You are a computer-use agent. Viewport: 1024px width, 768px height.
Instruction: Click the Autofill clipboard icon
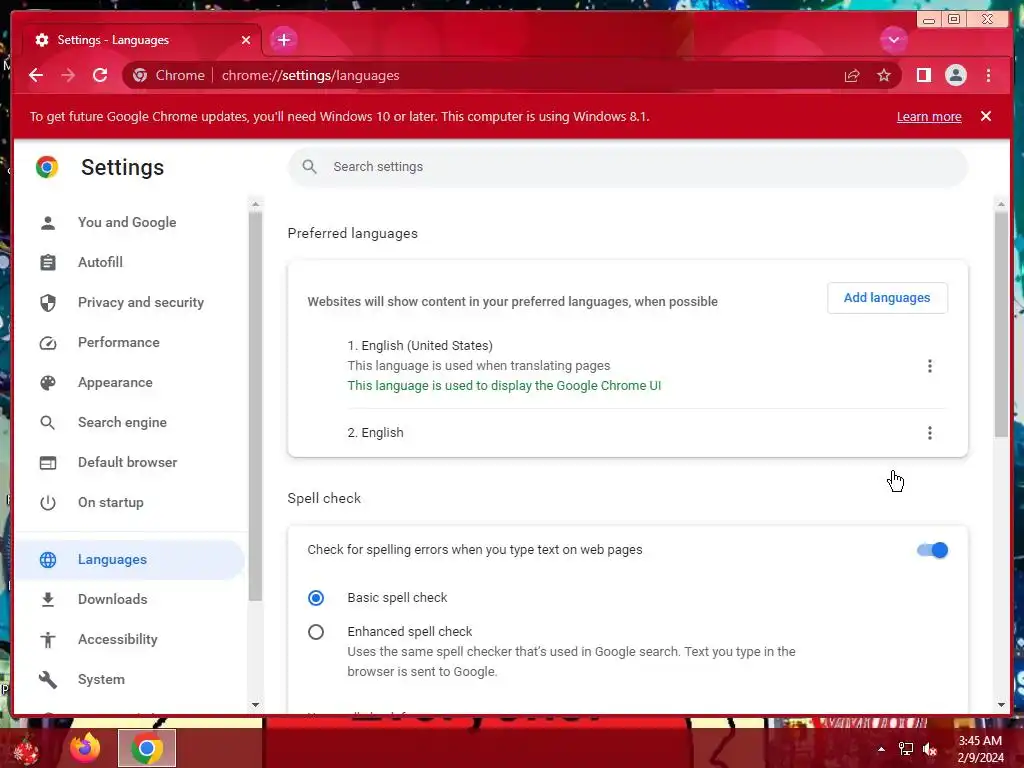pyautogui.click(x=48, y=263)
